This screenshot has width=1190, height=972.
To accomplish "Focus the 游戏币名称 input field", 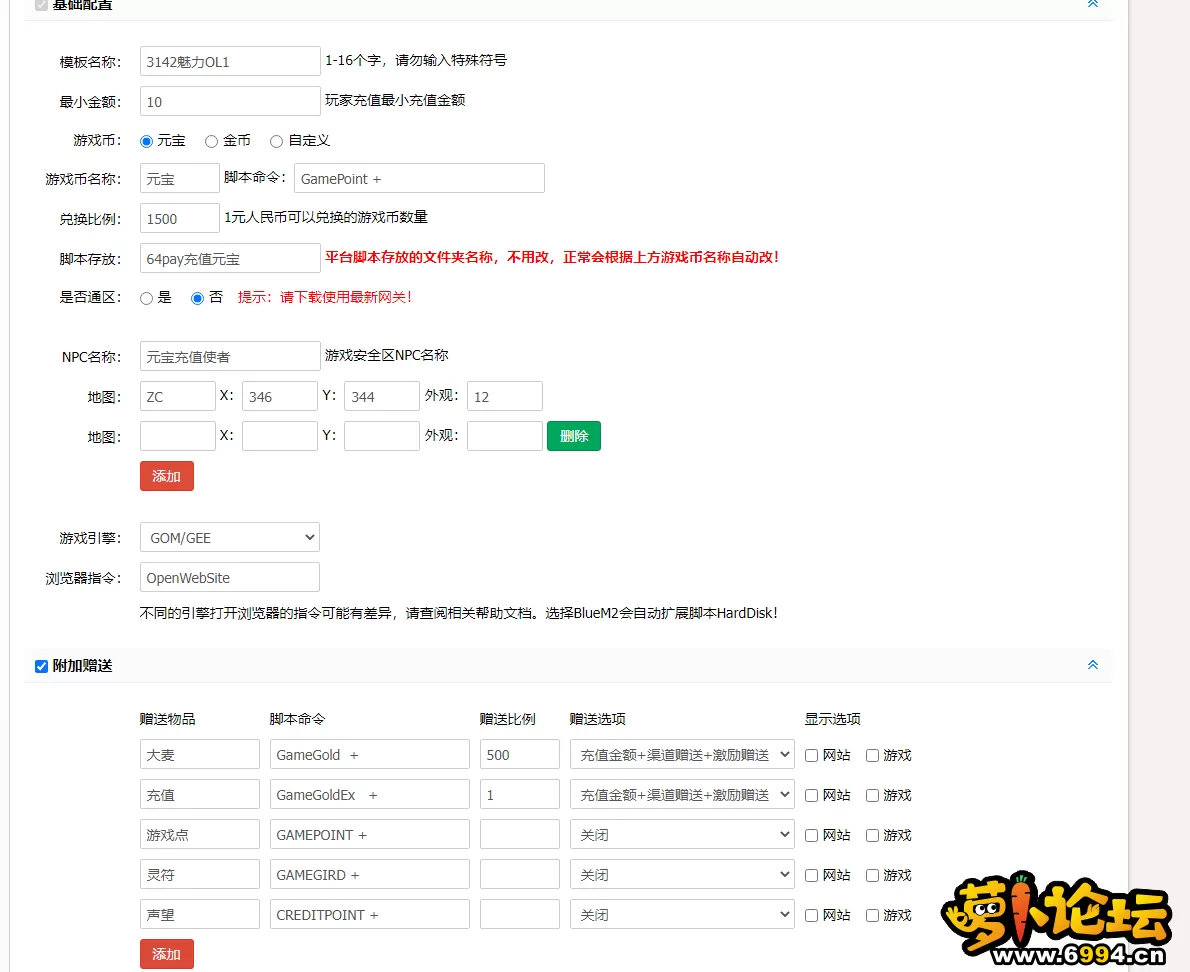I will 180,178.
